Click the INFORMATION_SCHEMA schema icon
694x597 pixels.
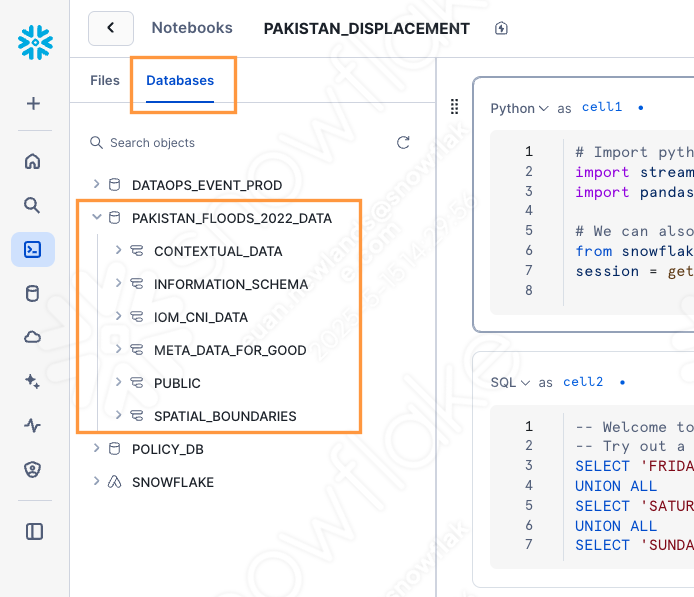click(x=137, y=284)
